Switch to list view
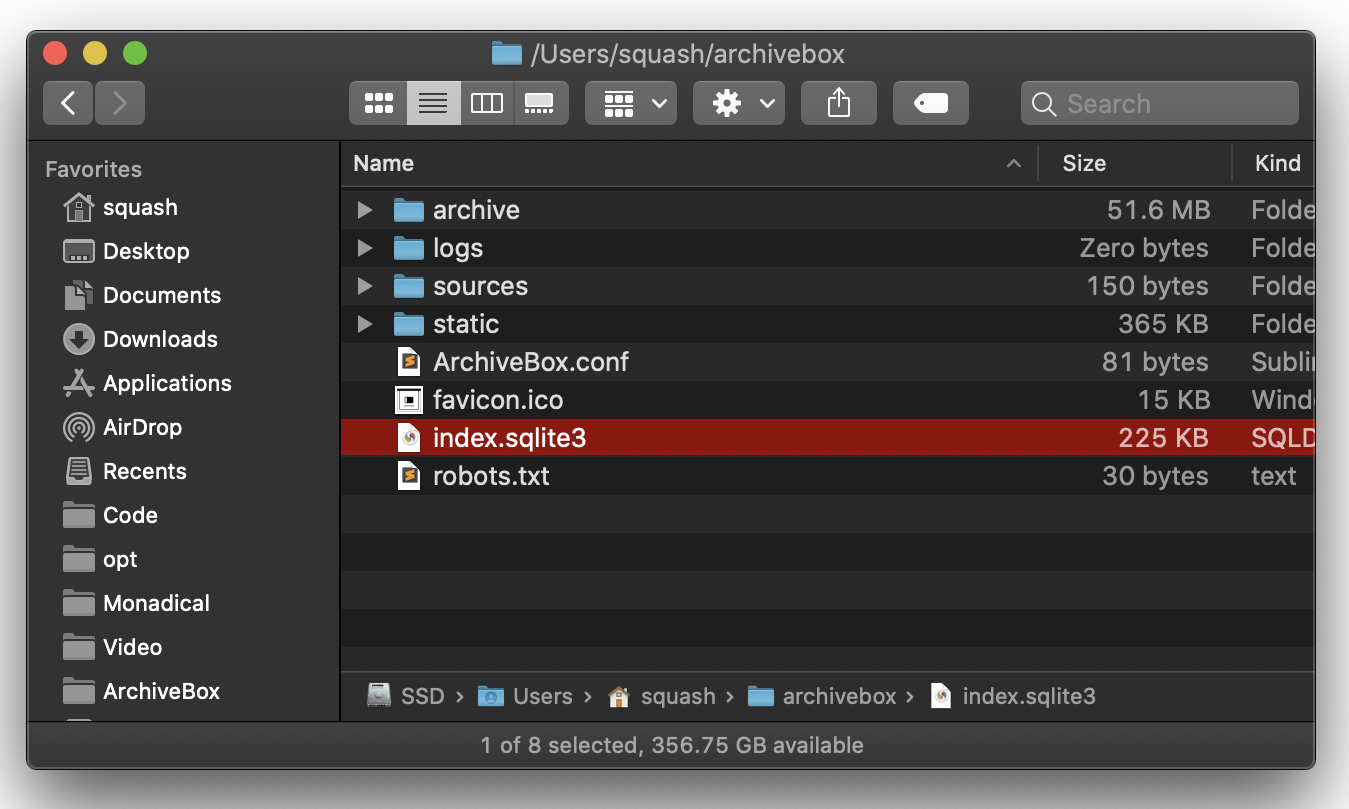The width and height of the screenshot is (1349, 809). coord(433,103)
